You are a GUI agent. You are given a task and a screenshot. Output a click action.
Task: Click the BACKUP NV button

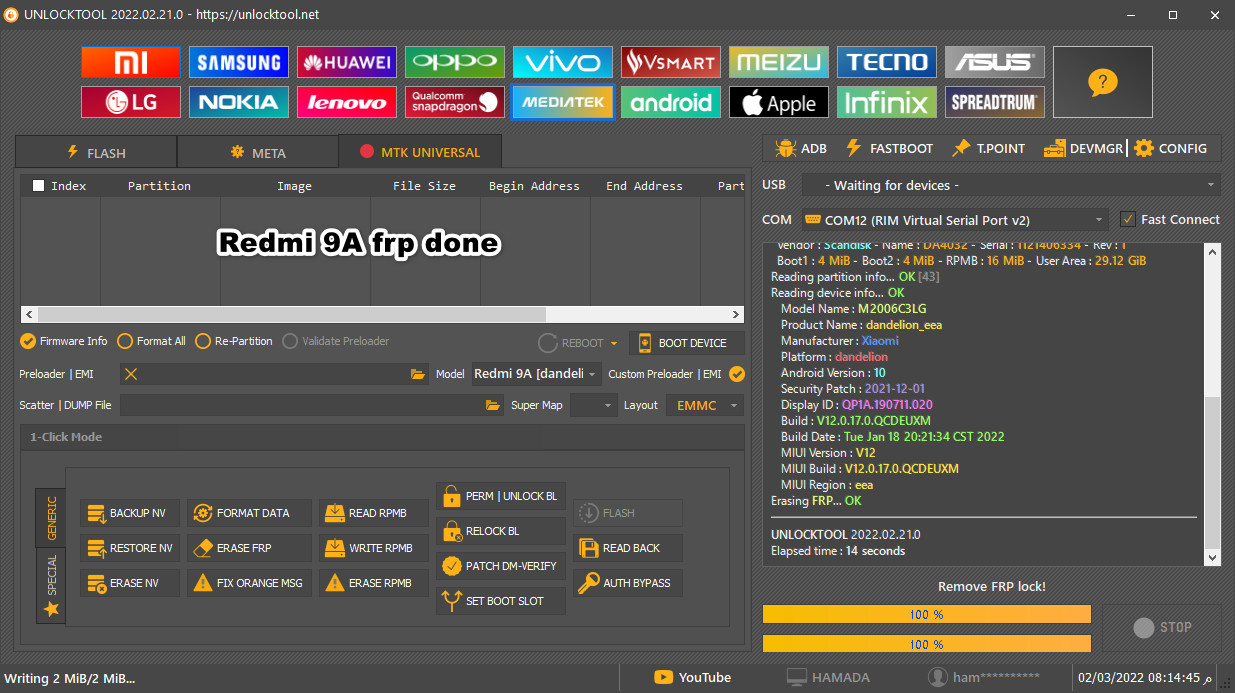coord(131,513)
